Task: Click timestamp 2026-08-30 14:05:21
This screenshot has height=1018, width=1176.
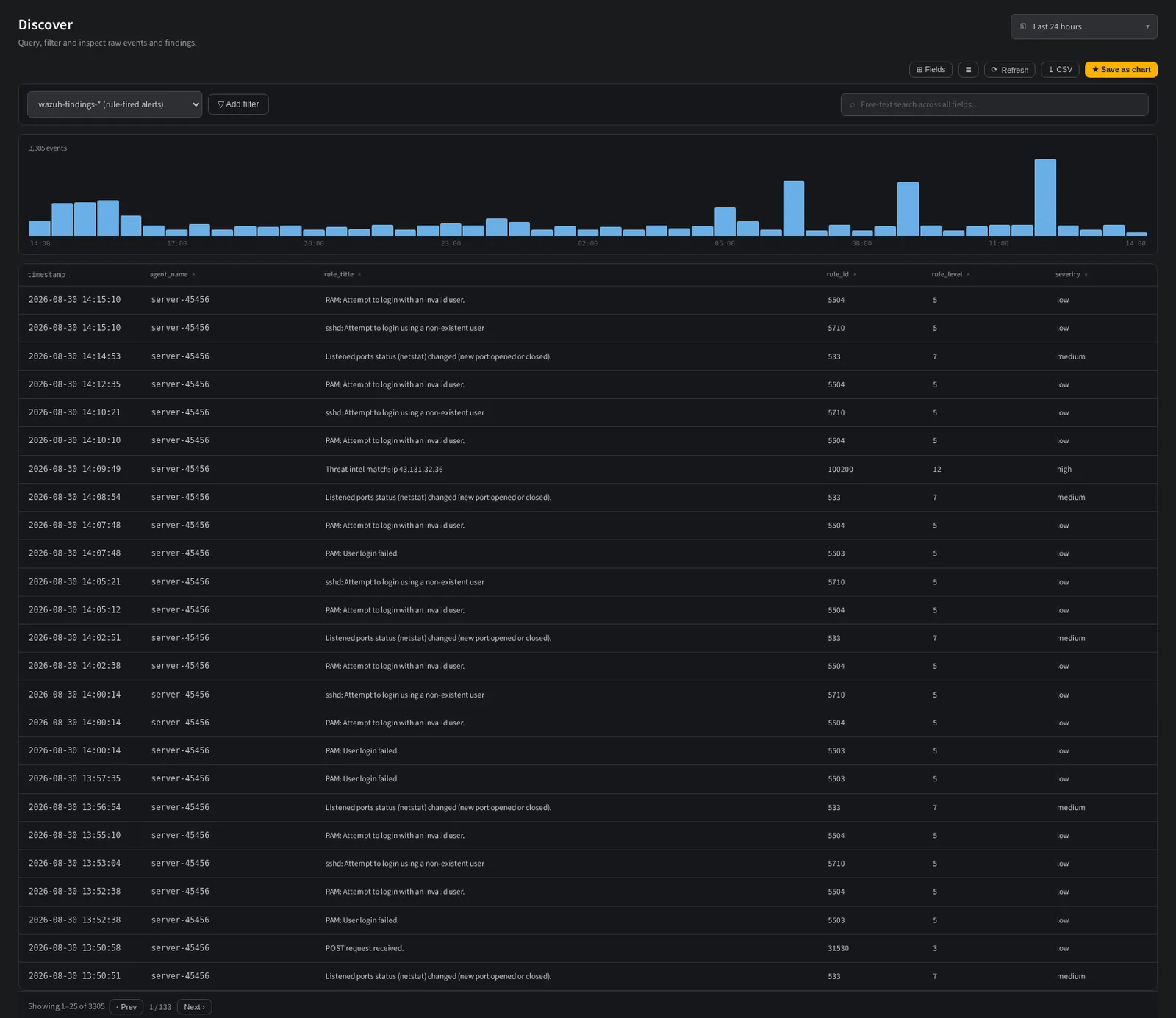Action: pyautogui.click(x=74, y=581)
